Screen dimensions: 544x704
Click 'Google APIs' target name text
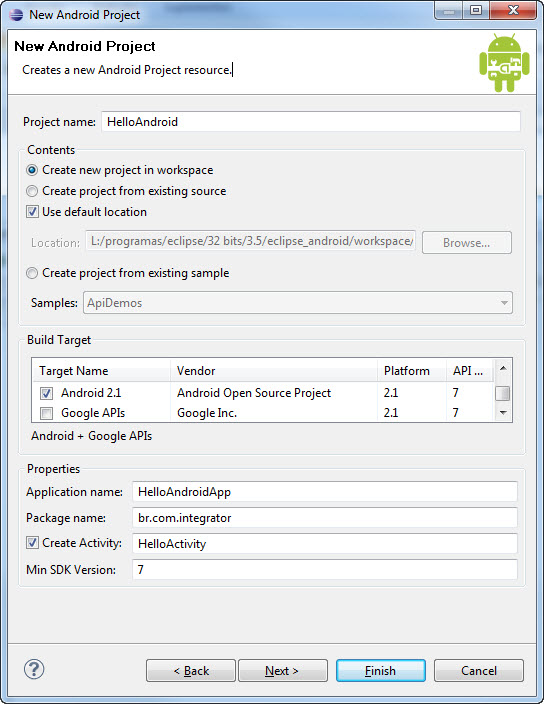tap(93, 413)
